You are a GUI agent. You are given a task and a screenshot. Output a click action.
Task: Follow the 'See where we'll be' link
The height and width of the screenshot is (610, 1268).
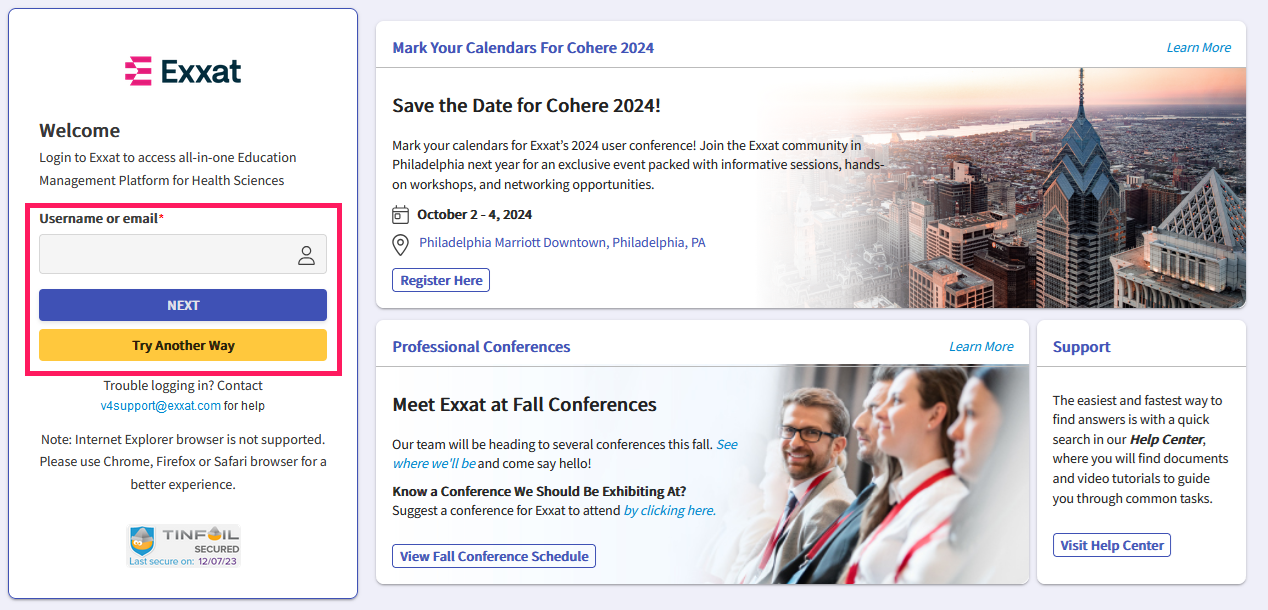click(565, 454)
